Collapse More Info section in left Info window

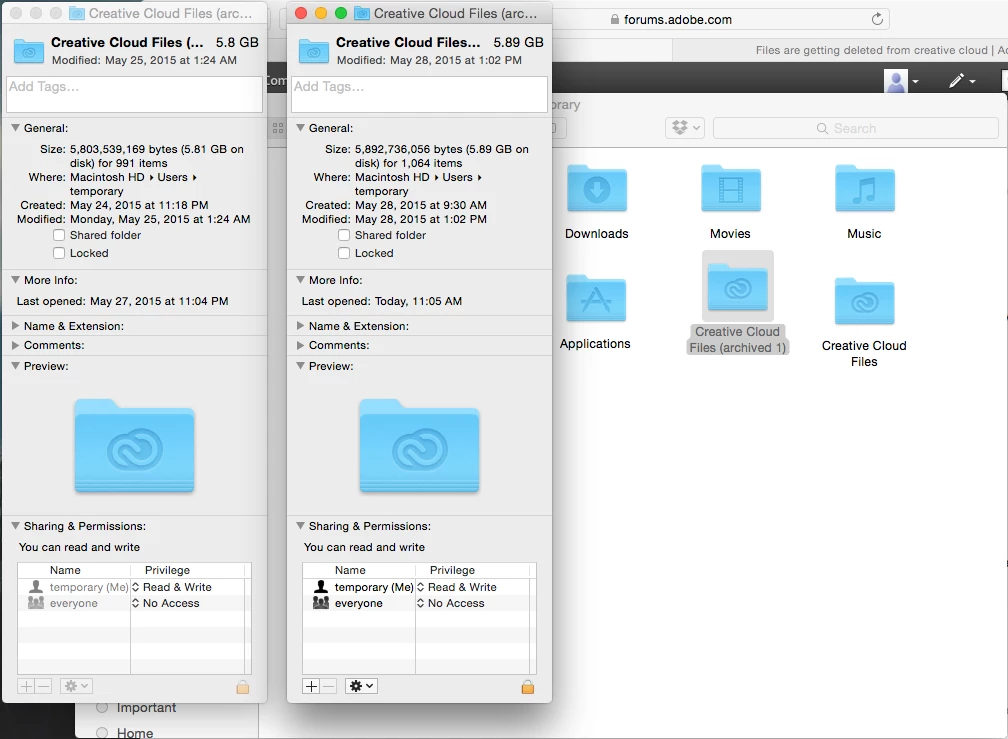click(15, 280)
